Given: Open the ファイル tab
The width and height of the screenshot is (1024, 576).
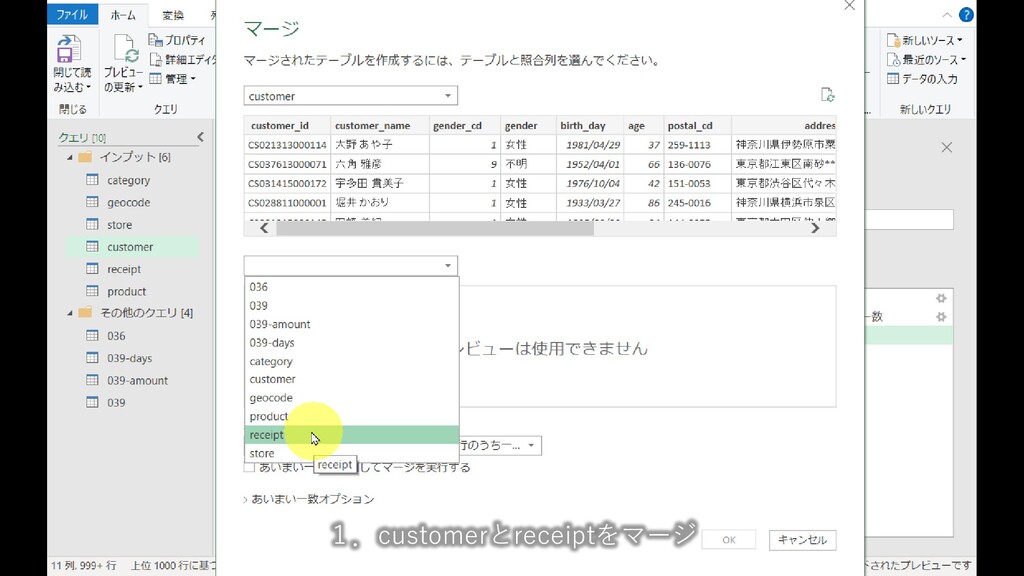Looking at the screenshot, I should click(72, 14).
